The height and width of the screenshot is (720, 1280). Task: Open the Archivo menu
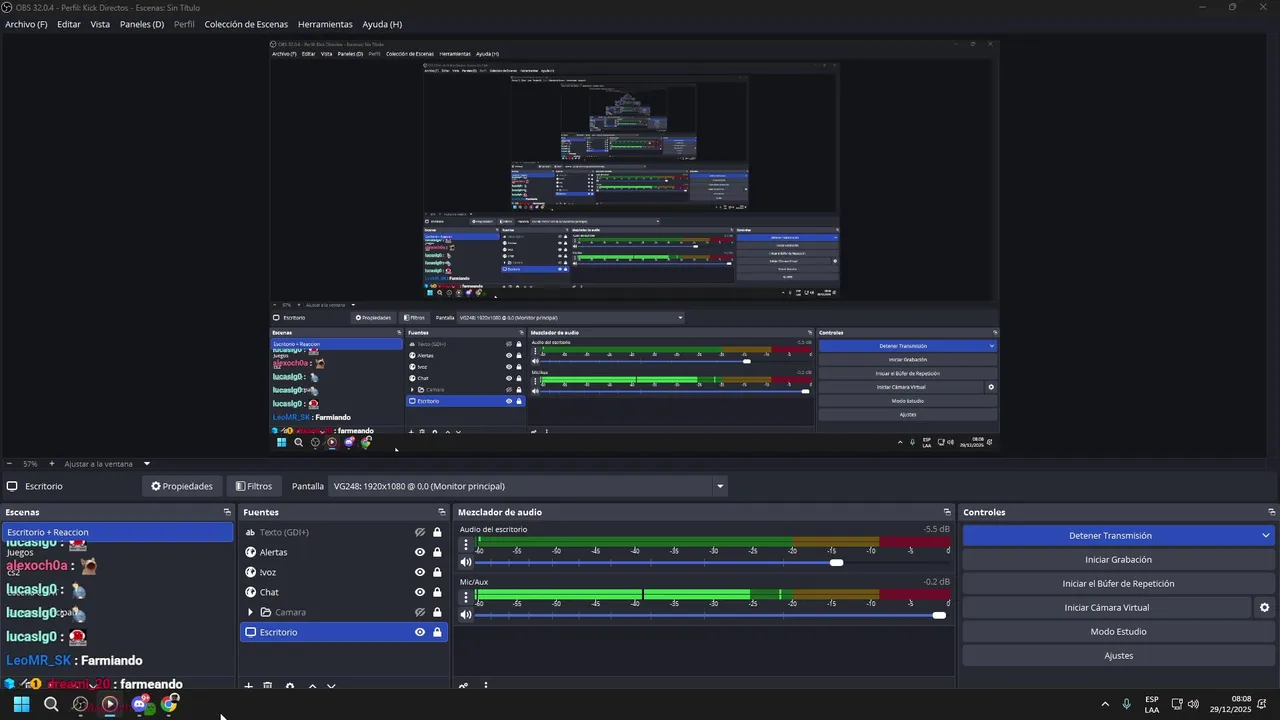coord(26,24)
